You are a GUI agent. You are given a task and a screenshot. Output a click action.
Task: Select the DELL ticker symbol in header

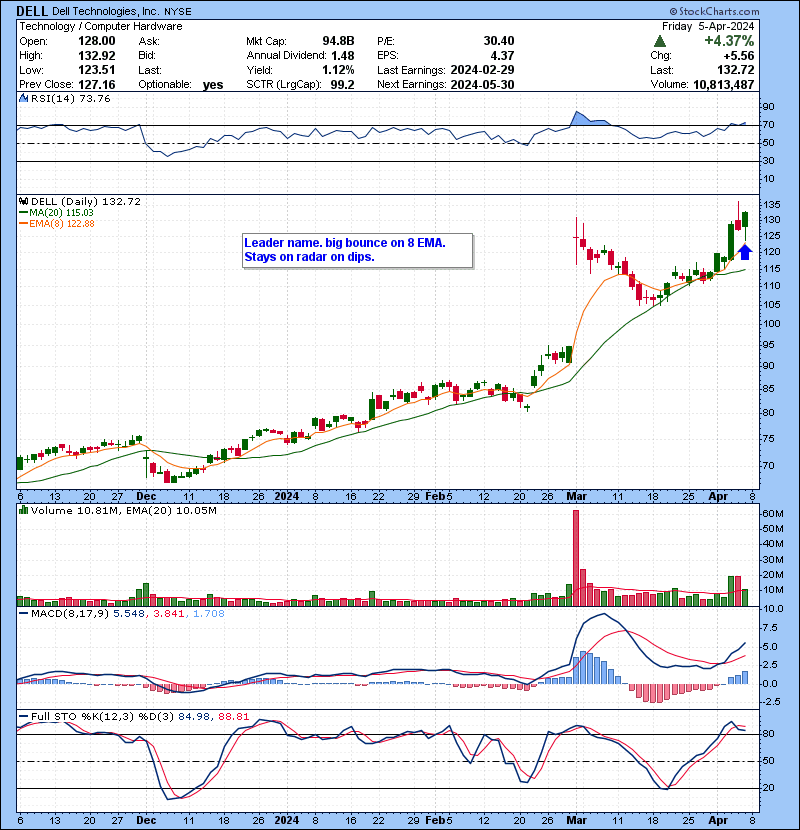(x=32, y=11)
